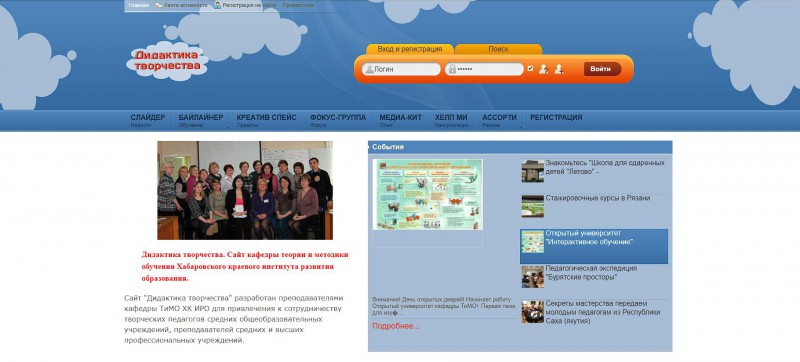800x362 pixels.
Task: Switch to the Вход и регистрация tab
Action: tap(410, 49)
